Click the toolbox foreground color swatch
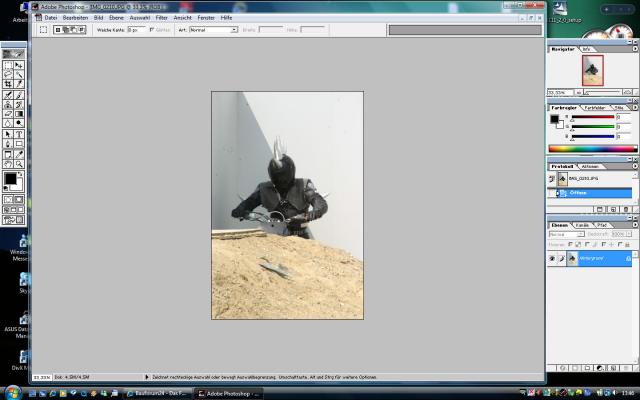This screenshot has height=400, width=640. click(10, 178)
